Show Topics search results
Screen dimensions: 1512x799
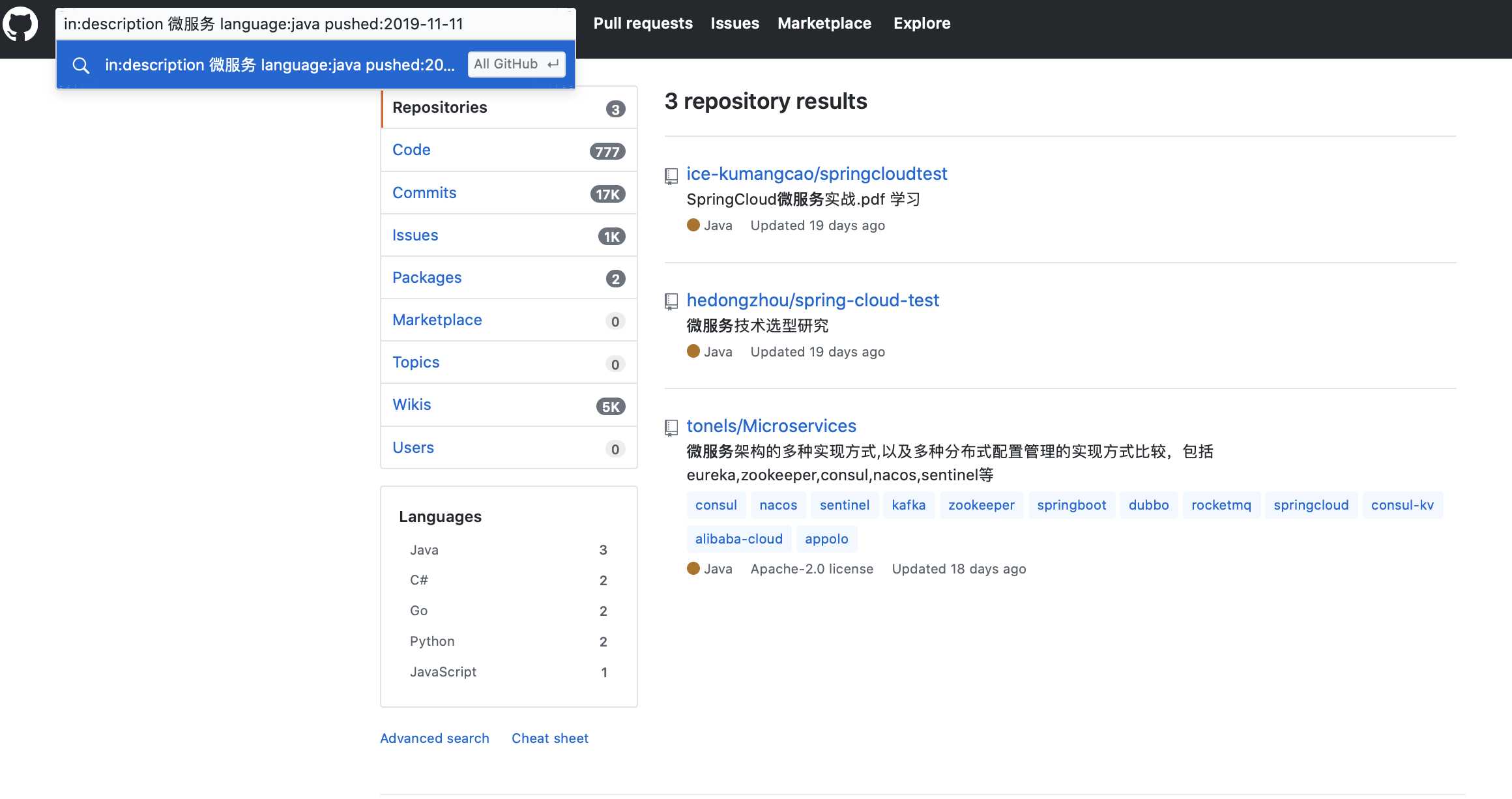509,362
